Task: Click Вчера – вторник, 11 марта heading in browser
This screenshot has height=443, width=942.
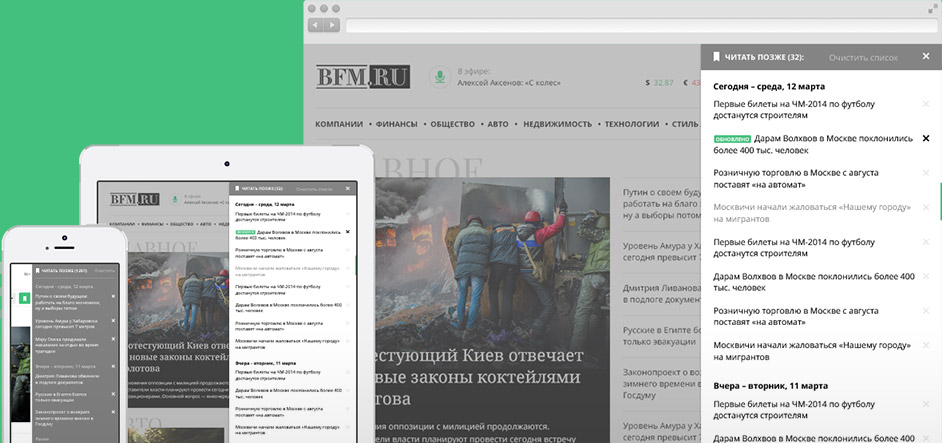Action: tap(770, 386)
